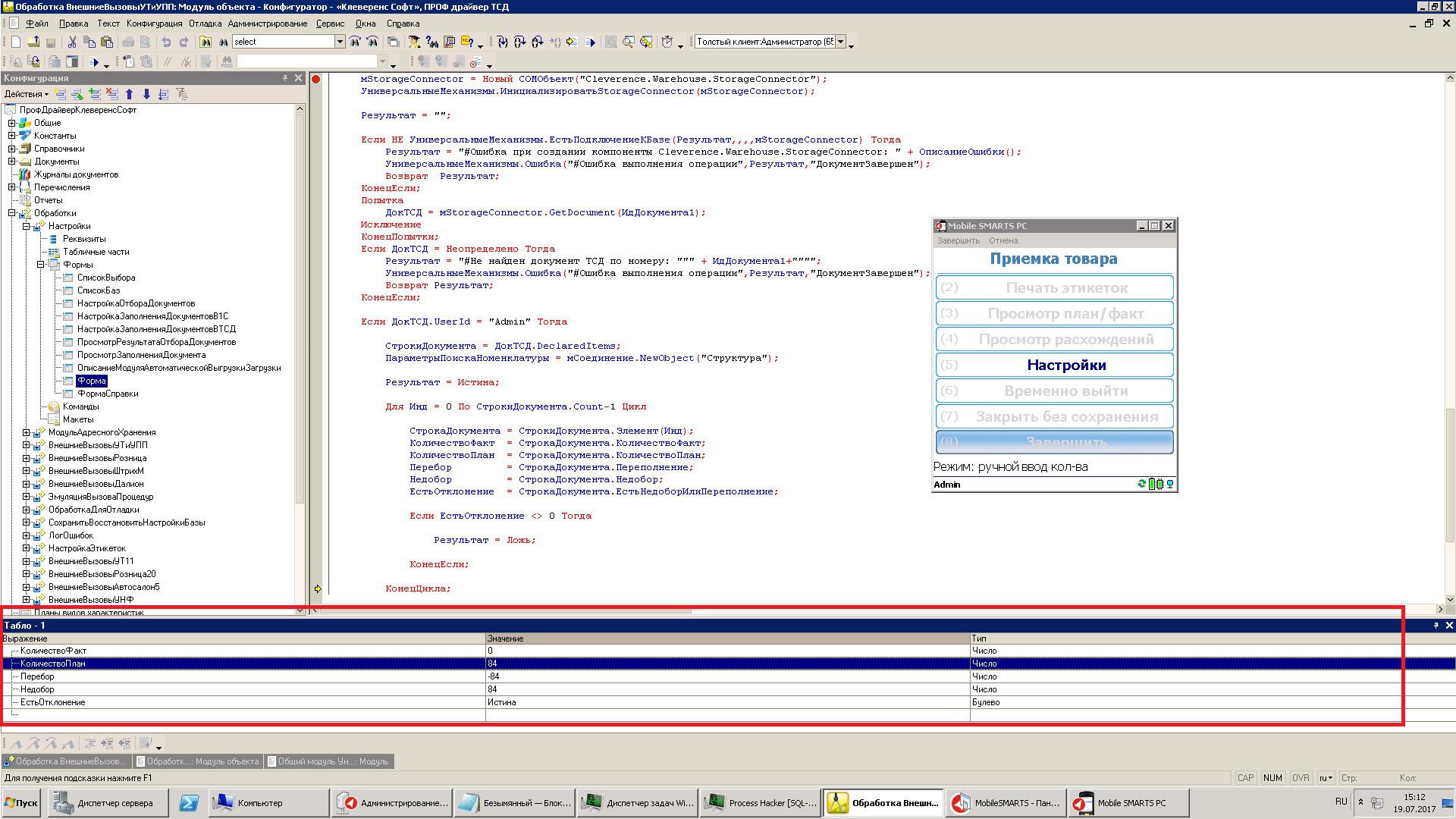This screenshot has height=819, width=1456.
Task: Click Отмена in Mobile SMARTS menu
Action: click(x=1003, y=240)
